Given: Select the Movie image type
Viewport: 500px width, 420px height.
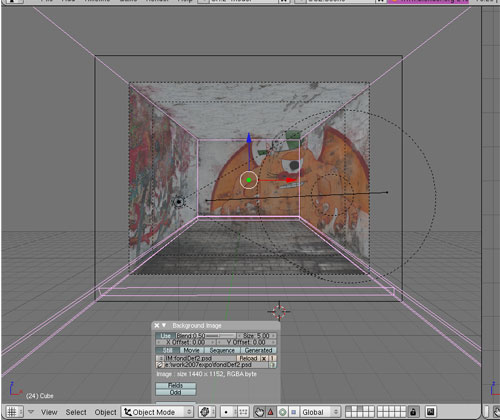Looking at the screenshot, I should [191, 350].
